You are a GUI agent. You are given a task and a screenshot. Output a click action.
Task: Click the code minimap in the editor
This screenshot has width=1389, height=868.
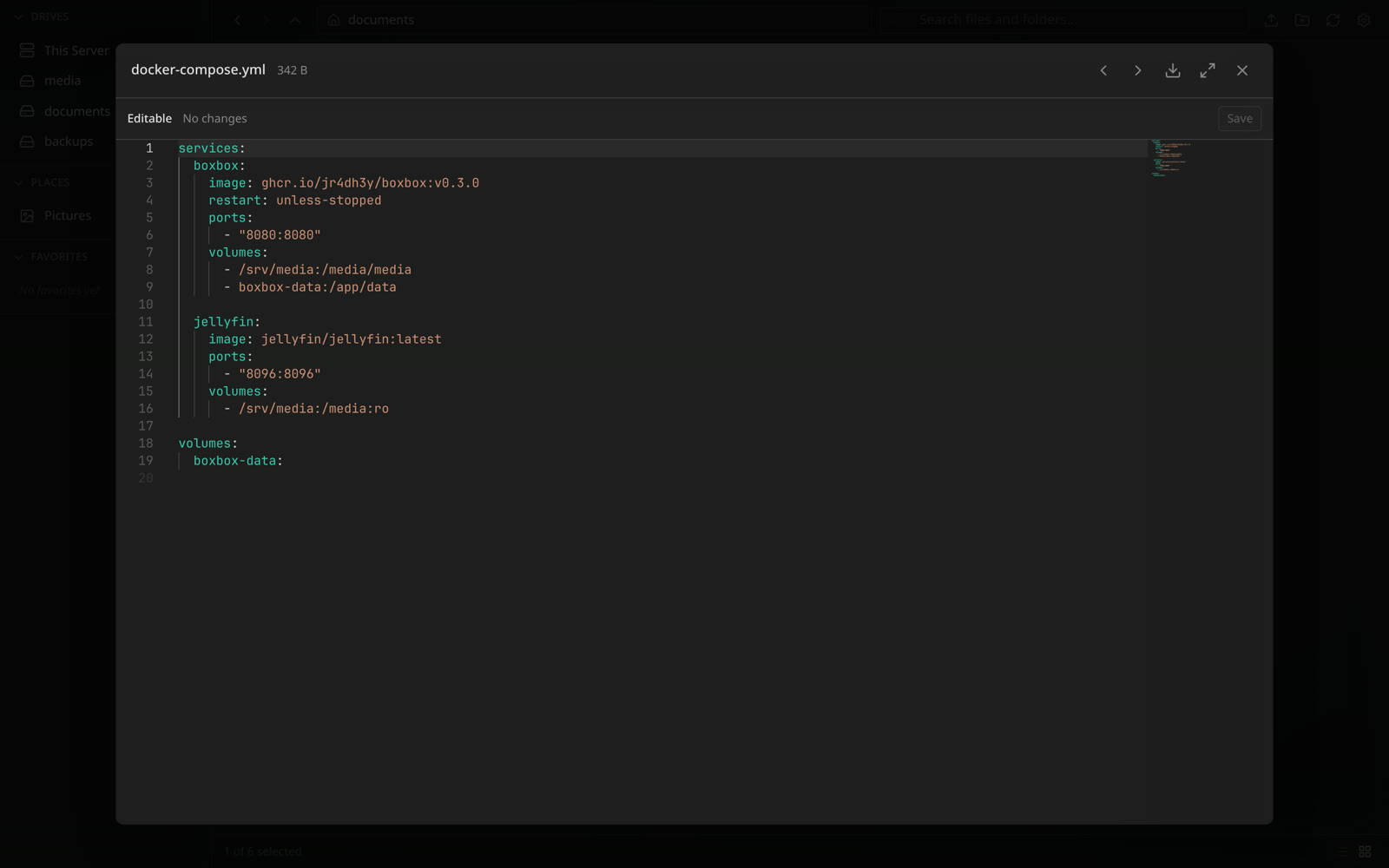tap(1170, 159)
